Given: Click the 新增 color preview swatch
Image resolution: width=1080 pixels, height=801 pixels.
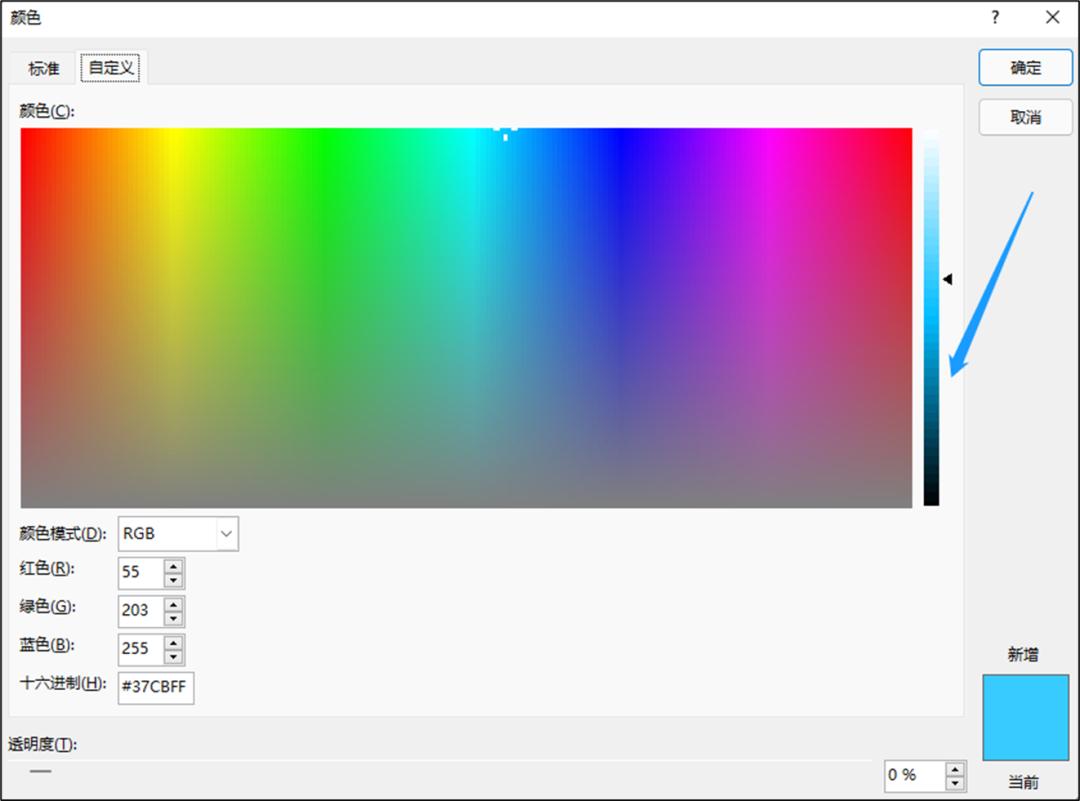Looking at the screenshot, I should 1025,717.
